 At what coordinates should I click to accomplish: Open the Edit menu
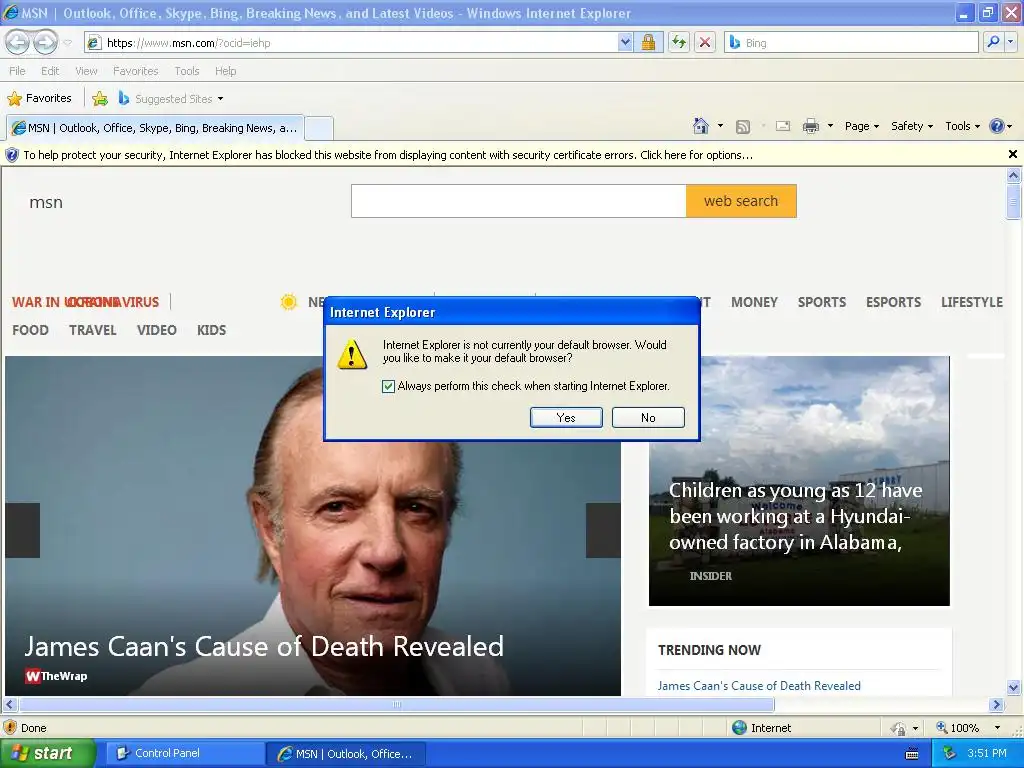pos(50,71)
